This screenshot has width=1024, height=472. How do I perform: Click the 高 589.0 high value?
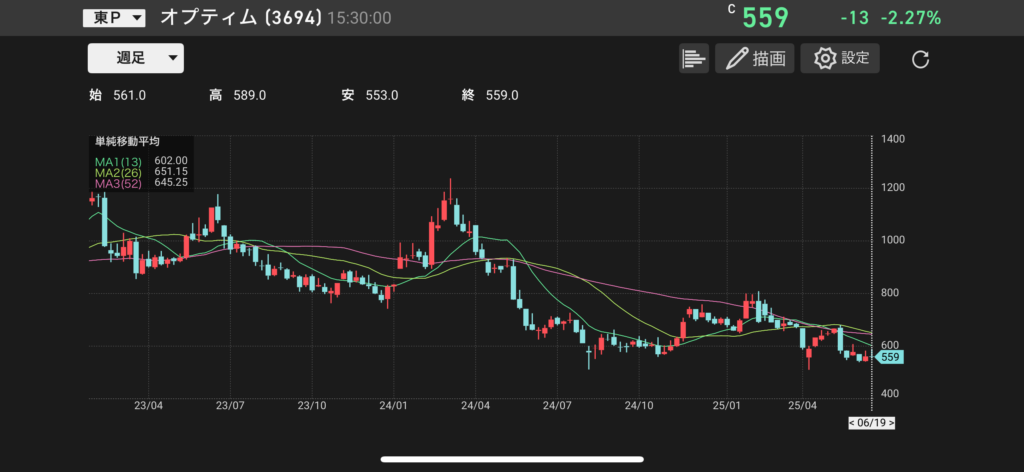(x=238, y=95)
